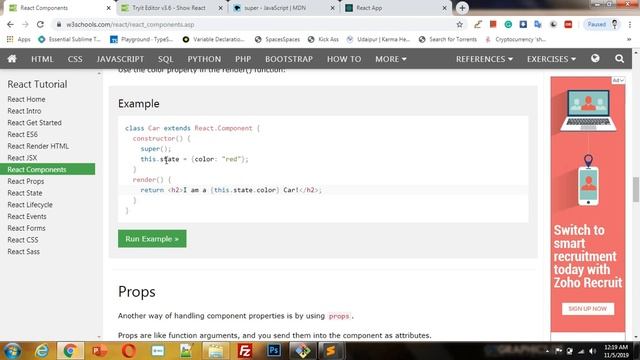Open the Search for Torrents bookmark
This screenshot has width=640, height=360.
click(447, 40)
